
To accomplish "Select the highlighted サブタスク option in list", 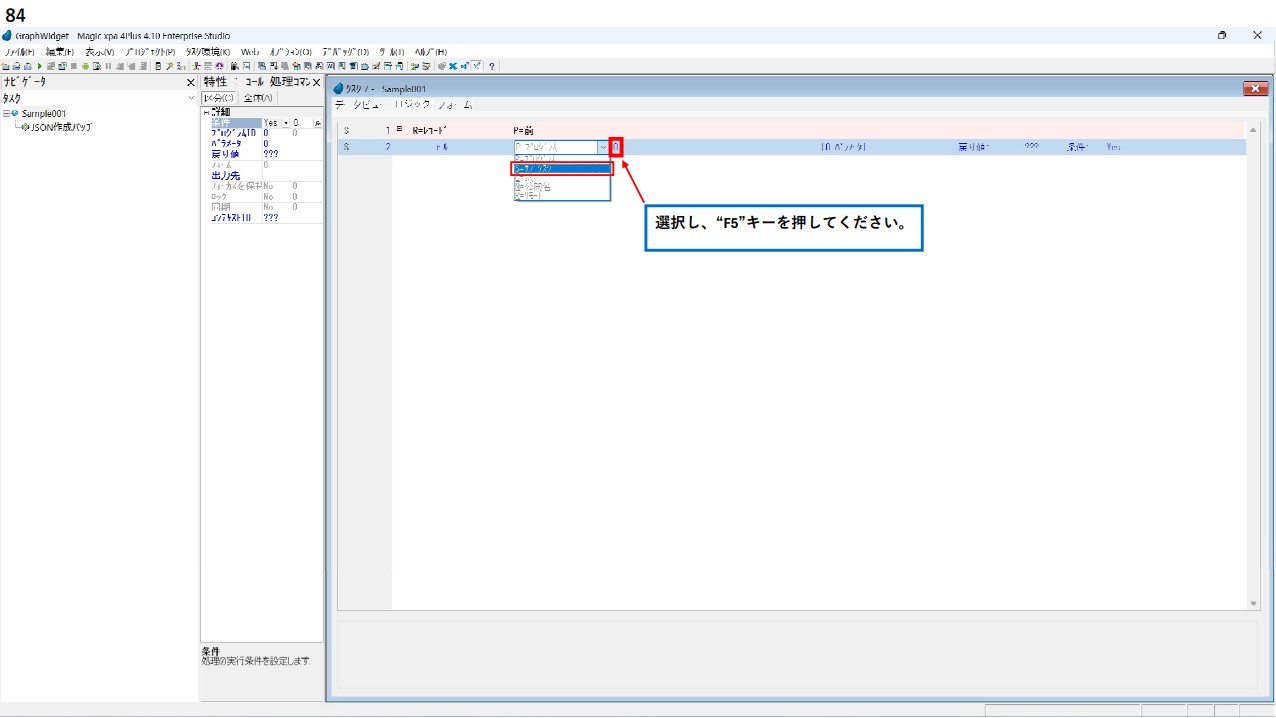I will point(560,169).
